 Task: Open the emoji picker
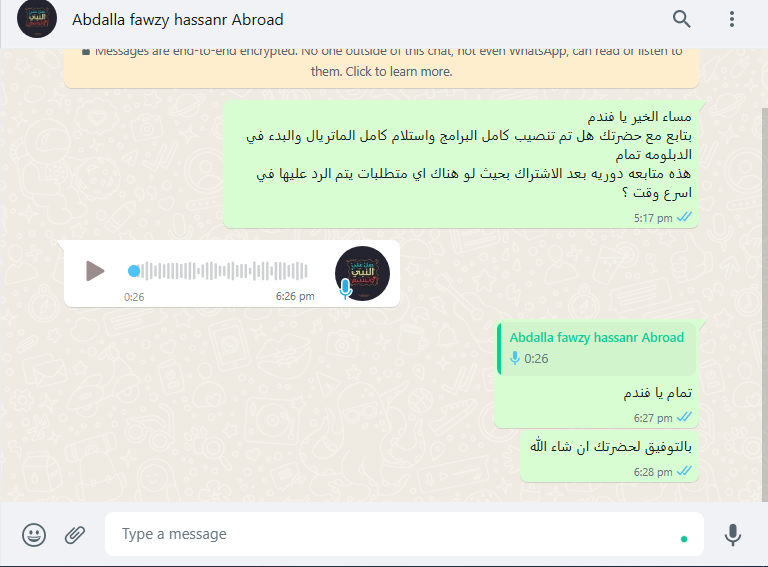pos(34,534)
